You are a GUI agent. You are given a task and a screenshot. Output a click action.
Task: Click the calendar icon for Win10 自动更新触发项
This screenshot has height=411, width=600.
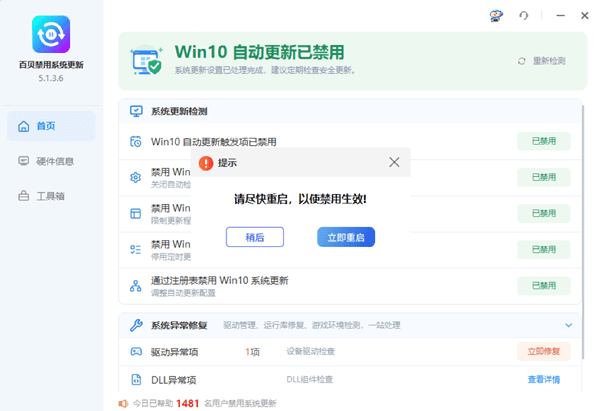136,142
